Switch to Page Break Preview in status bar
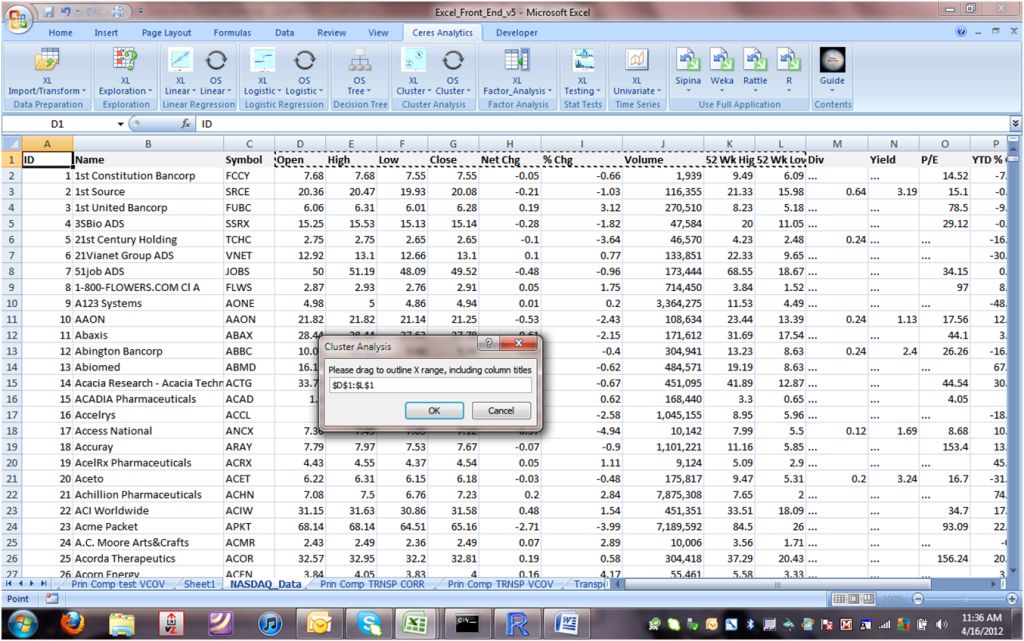The image size is (1024, 641). click(x=868, y=599)
